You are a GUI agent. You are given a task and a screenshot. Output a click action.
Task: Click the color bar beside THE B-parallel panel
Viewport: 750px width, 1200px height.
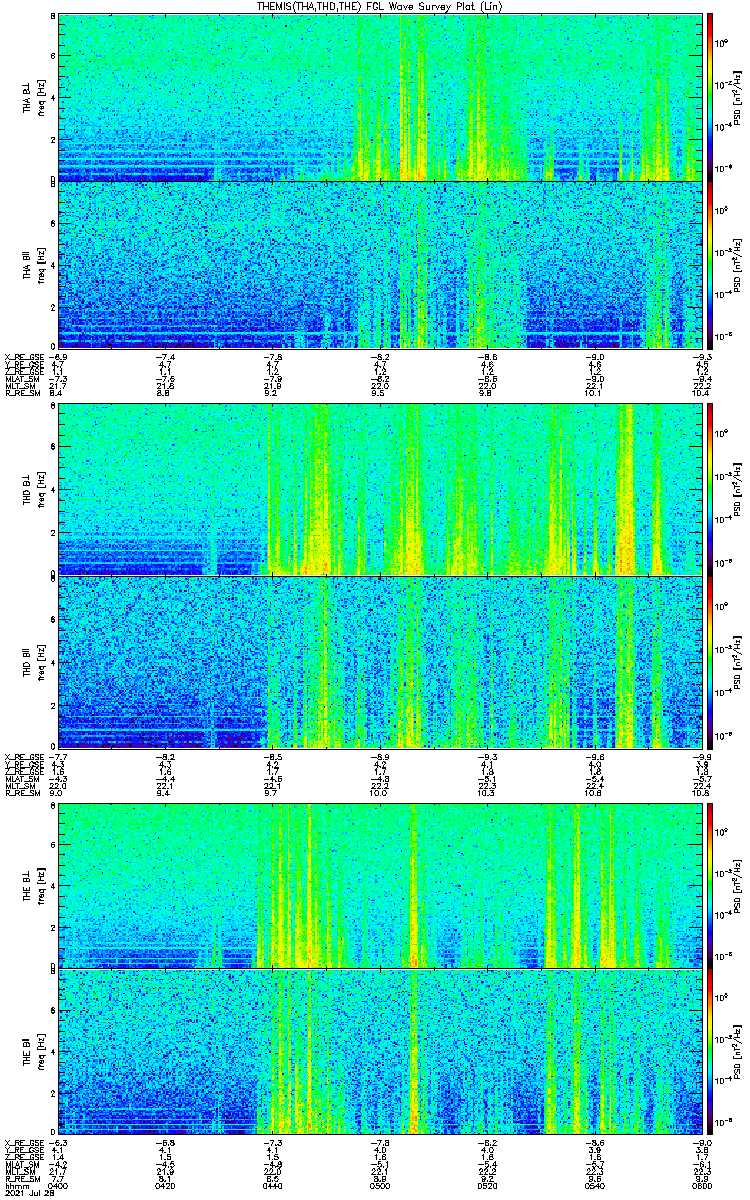[x=710, y=1052]
